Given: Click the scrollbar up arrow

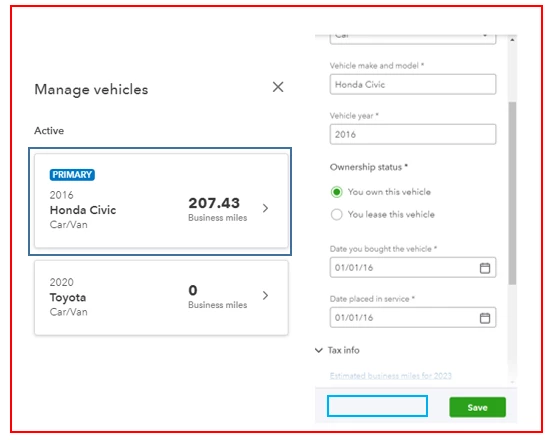Looking at the screenshot, I should [512, 40].
